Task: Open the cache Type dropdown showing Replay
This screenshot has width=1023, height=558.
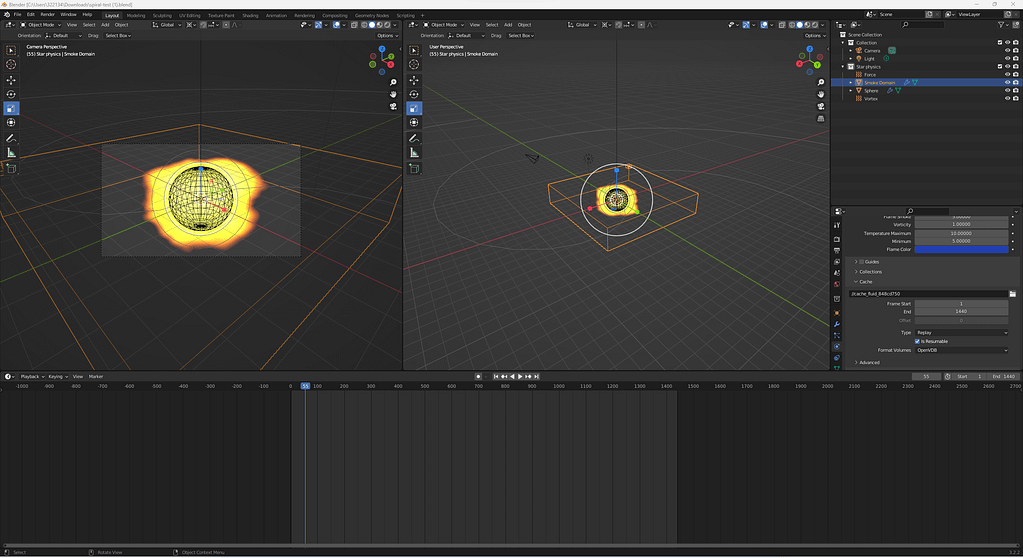Action: (x=961, y=332)
